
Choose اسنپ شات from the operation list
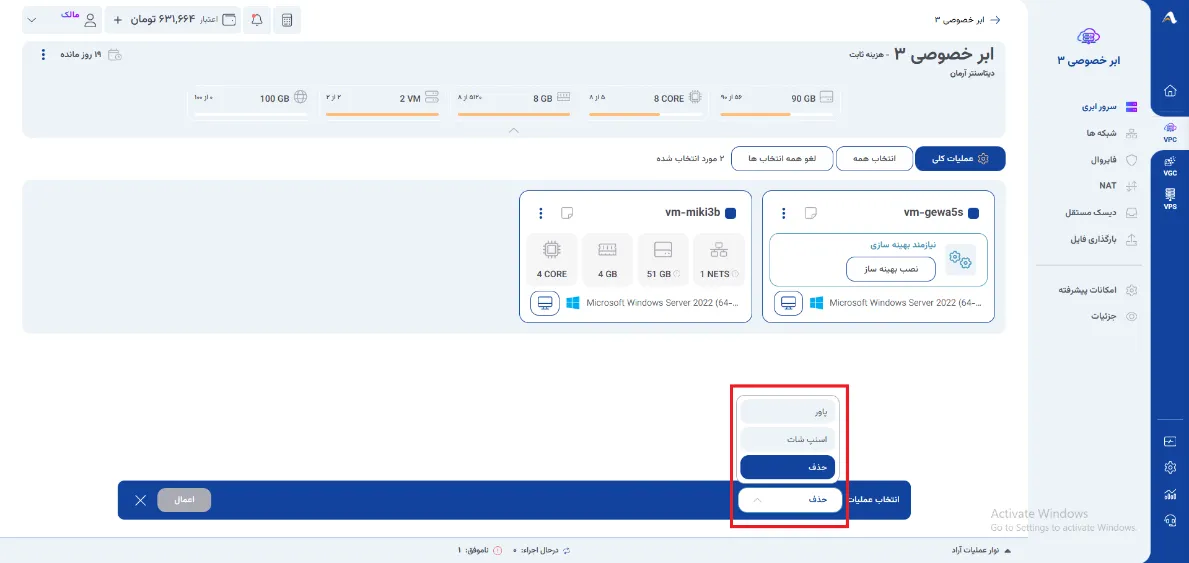click(x=787, y=439)
